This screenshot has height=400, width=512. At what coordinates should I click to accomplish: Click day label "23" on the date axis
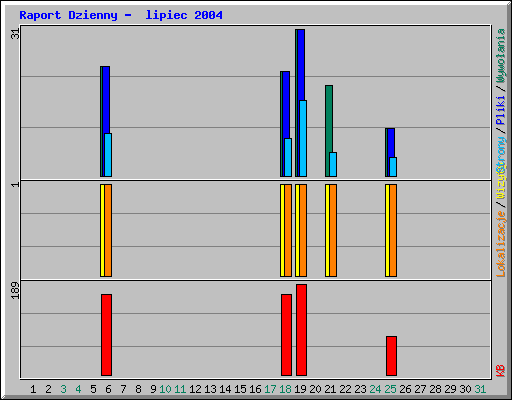(360, 389)
